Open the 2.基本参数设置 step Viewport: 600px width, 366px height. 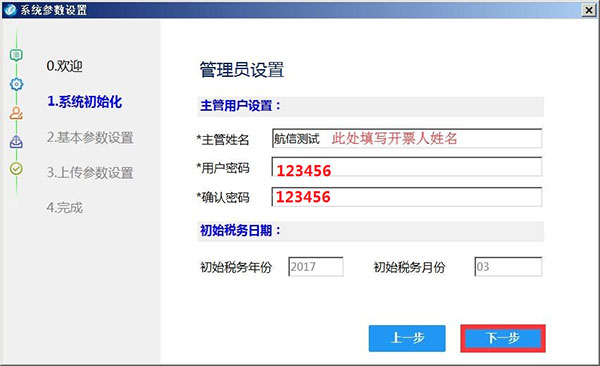(x=90, y=137)
